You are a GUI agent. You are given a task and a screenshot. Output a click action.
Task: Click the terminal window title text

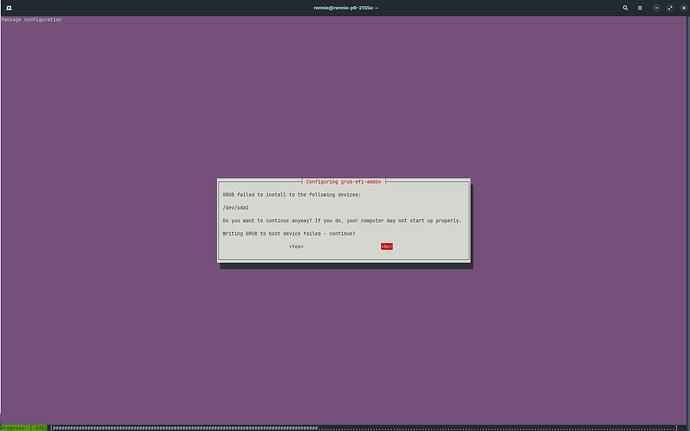(x=344, y=7)
